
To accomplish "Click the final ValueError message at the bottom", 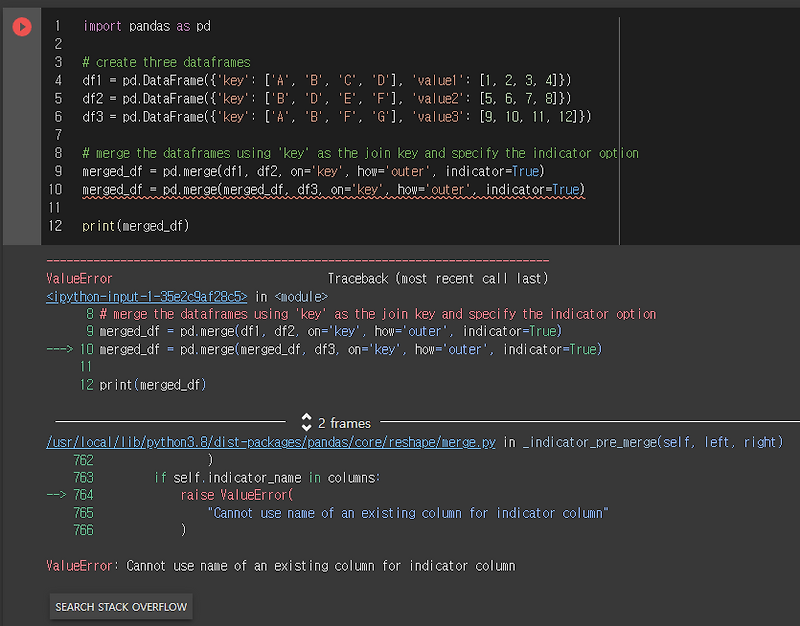I will (280, 566).
